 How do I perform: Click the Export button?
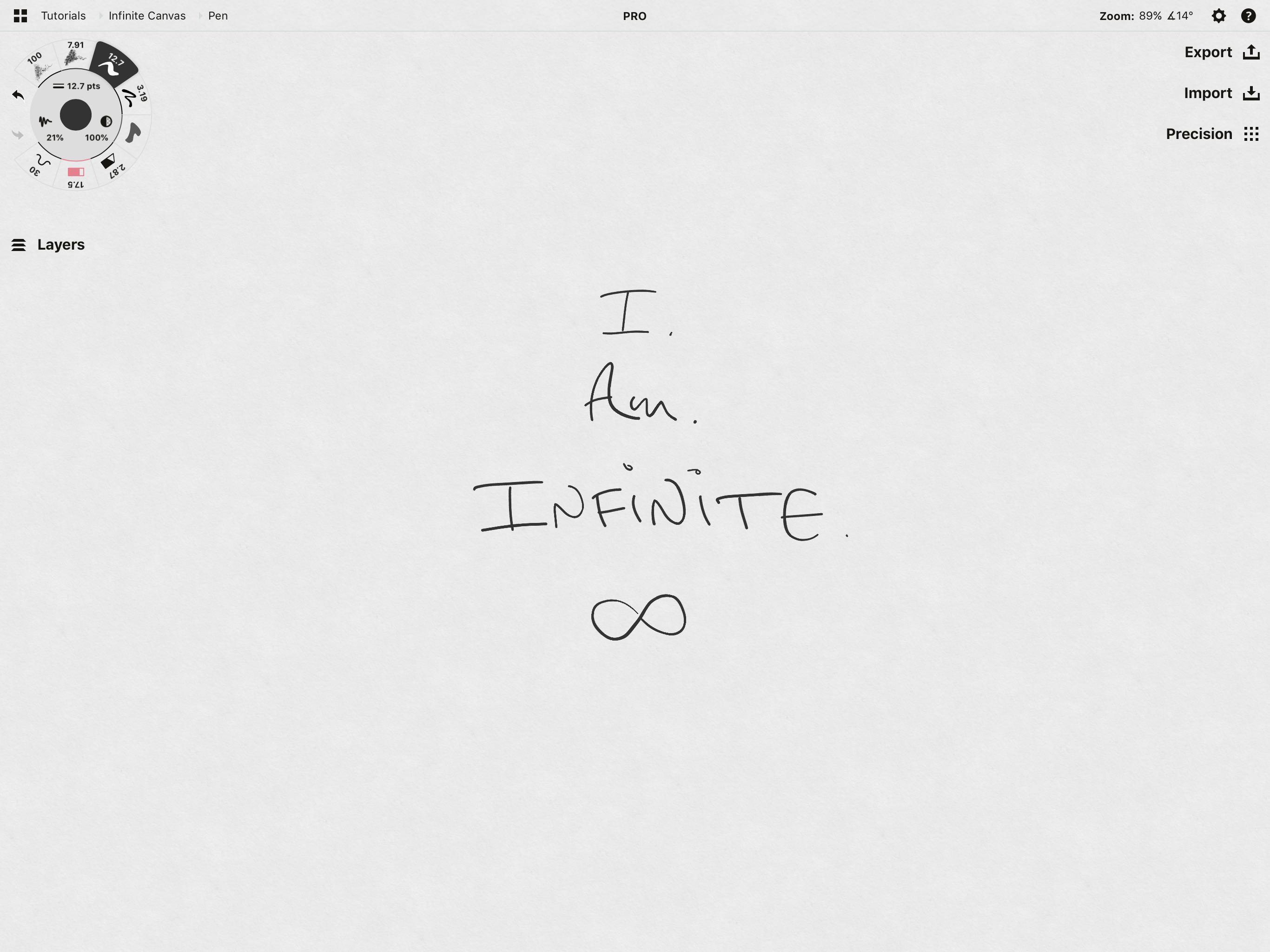(x=1220, y=52)
